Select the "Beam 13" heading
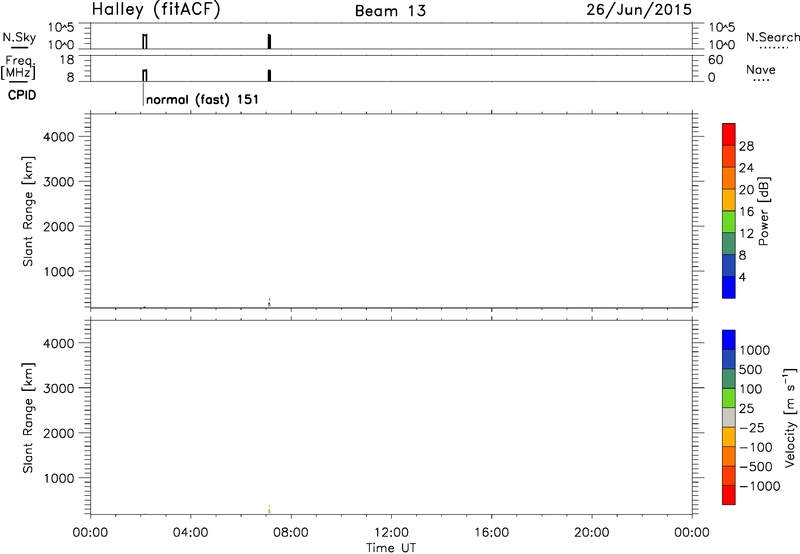Viewport: 800px width, 554px height. (390, 11)
